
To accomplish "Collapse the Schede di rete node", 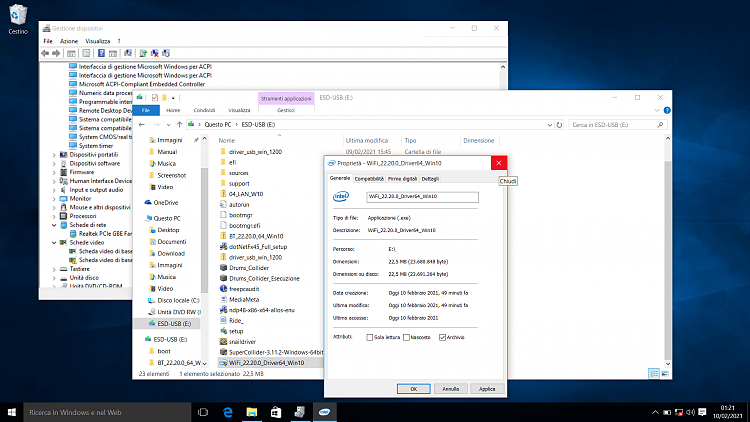I will [54, 225].
